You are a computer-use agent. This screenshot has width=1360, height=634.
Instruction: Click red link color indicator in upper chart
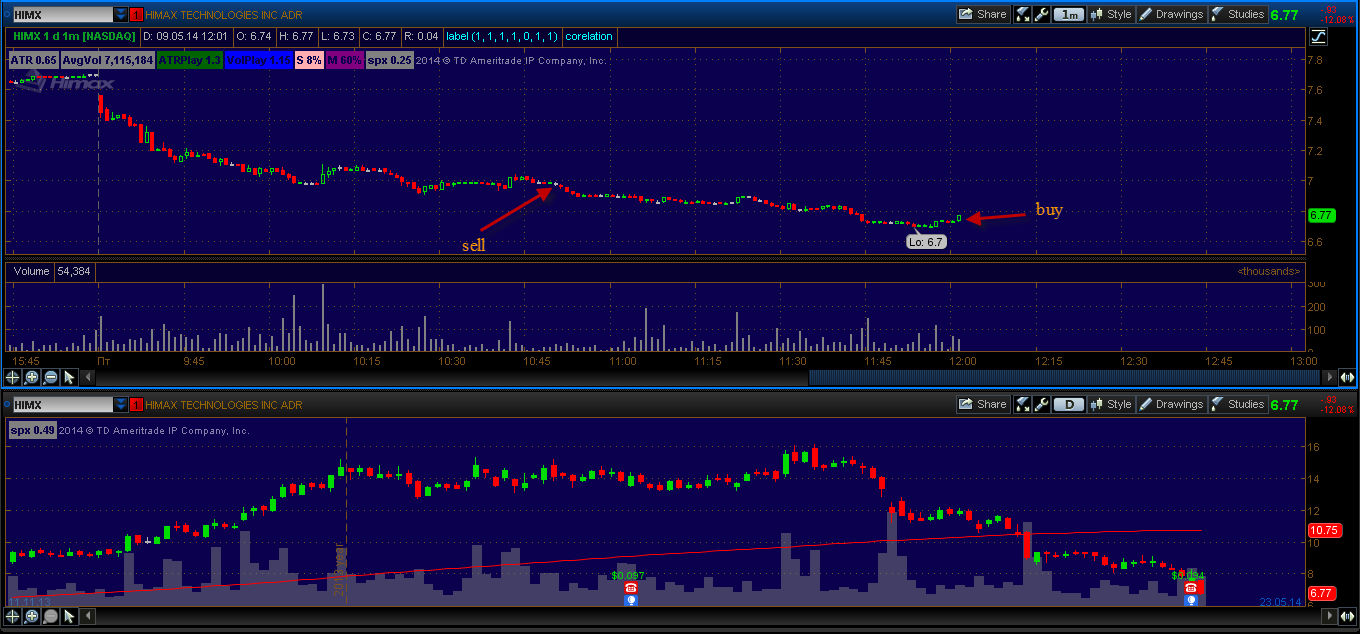click(137, 14)
